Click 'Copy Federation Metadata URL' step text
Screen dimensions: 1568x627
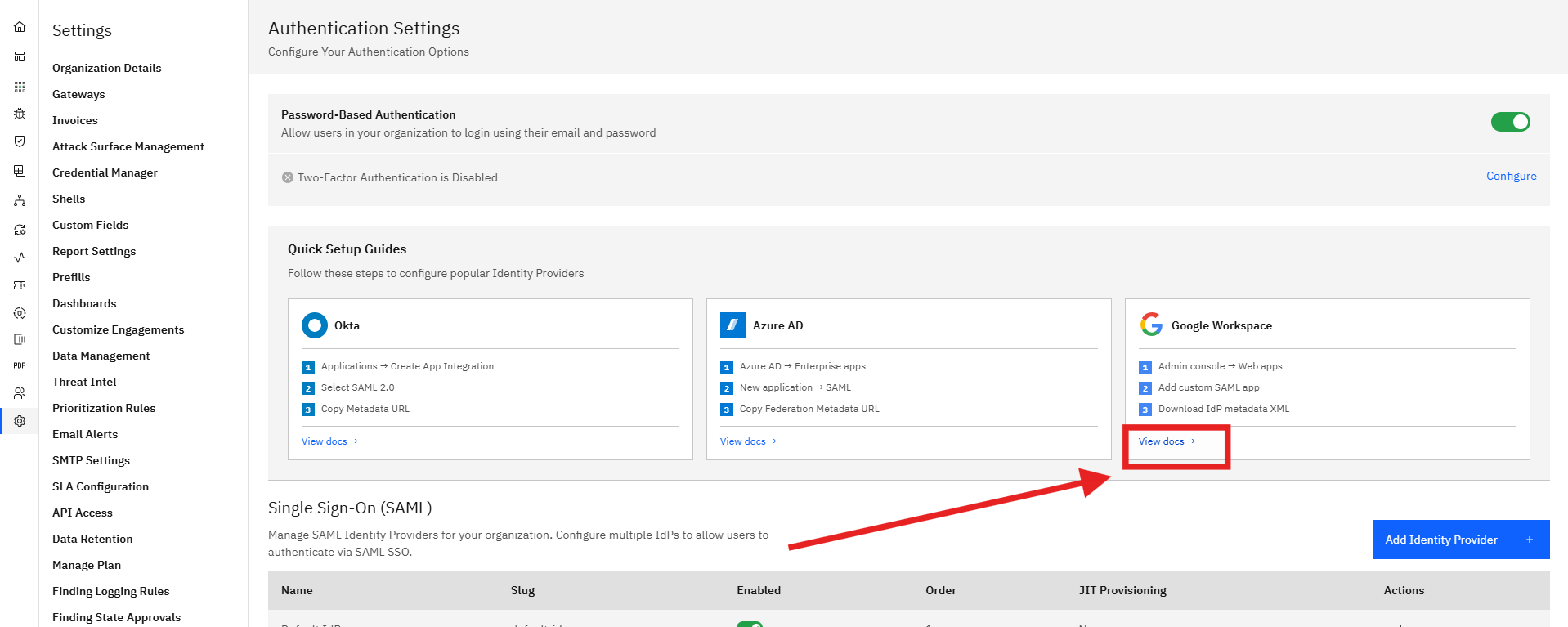point(809,409)
